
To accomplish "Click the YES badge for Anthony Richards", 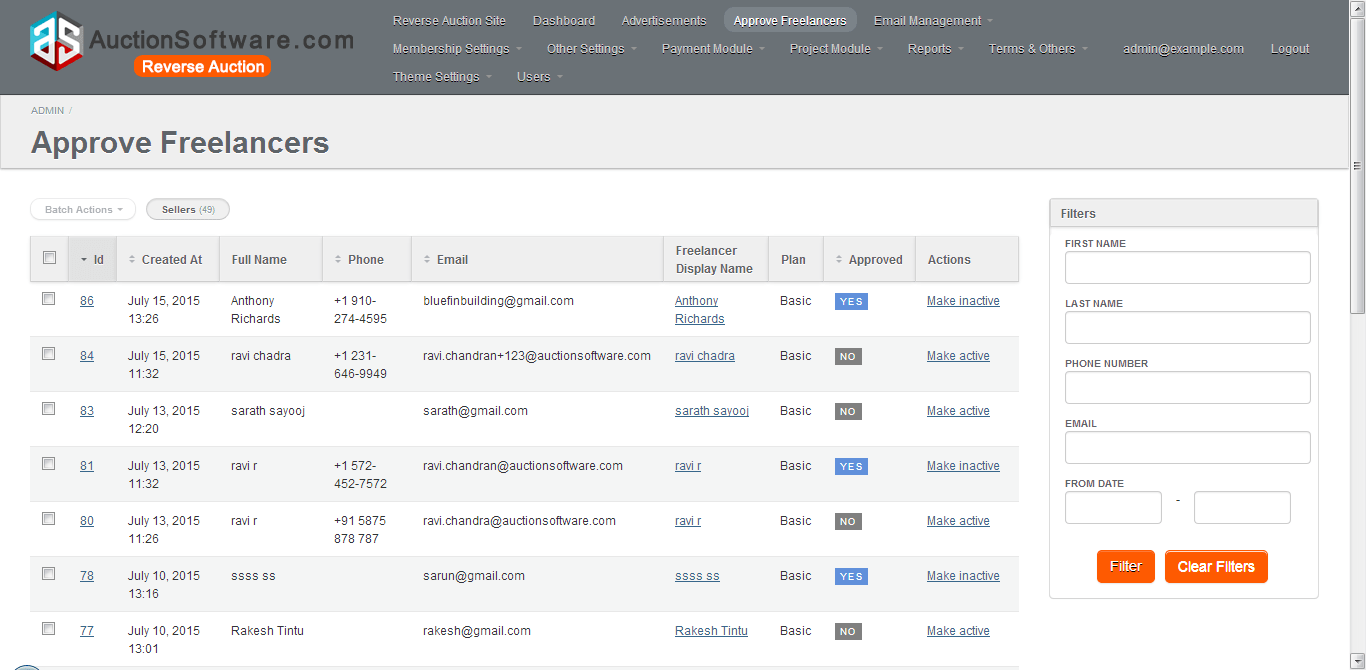I will click(x=851, y=302).
